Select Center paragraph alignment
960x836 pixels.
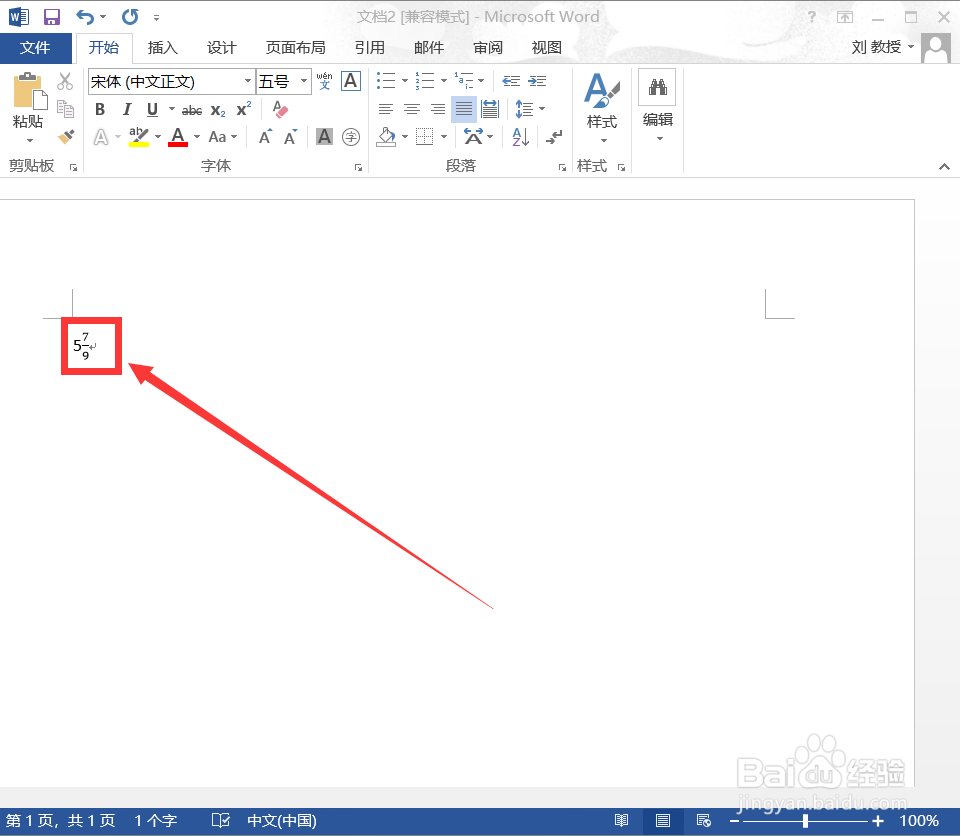click(x=412, y=109)
